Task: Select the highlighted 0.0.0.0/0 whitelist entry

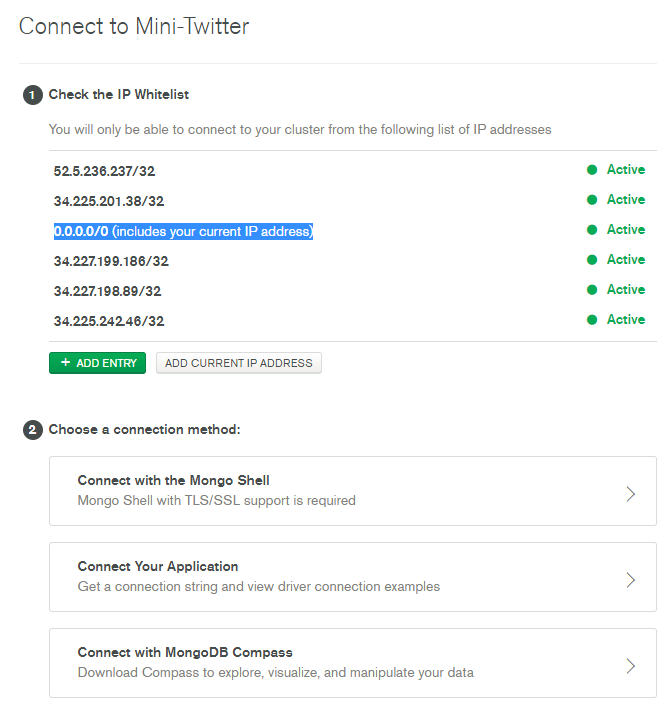Action: pos(183,232)
